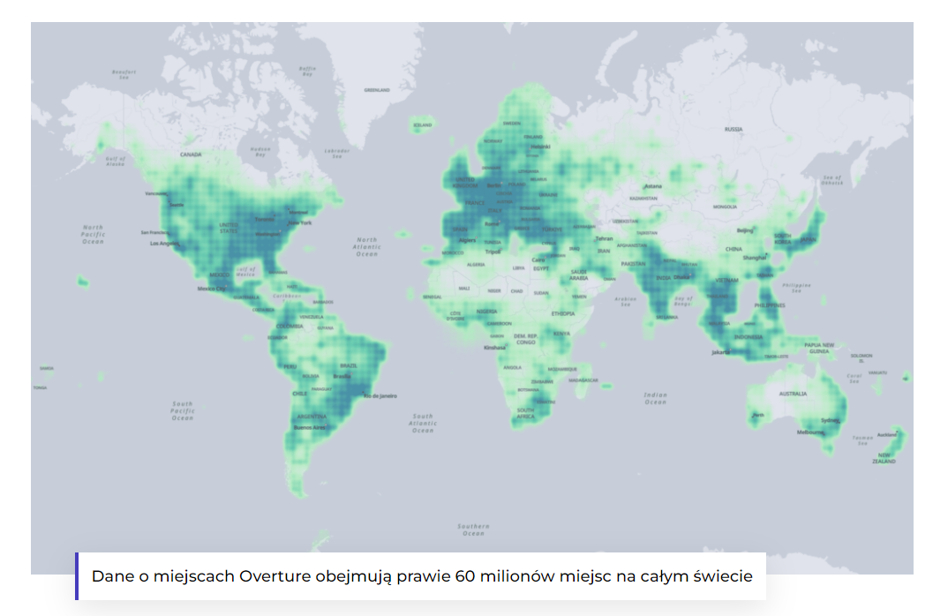Select the Sydney city label
The image size is (948, 616).
[x=829, y=420]
